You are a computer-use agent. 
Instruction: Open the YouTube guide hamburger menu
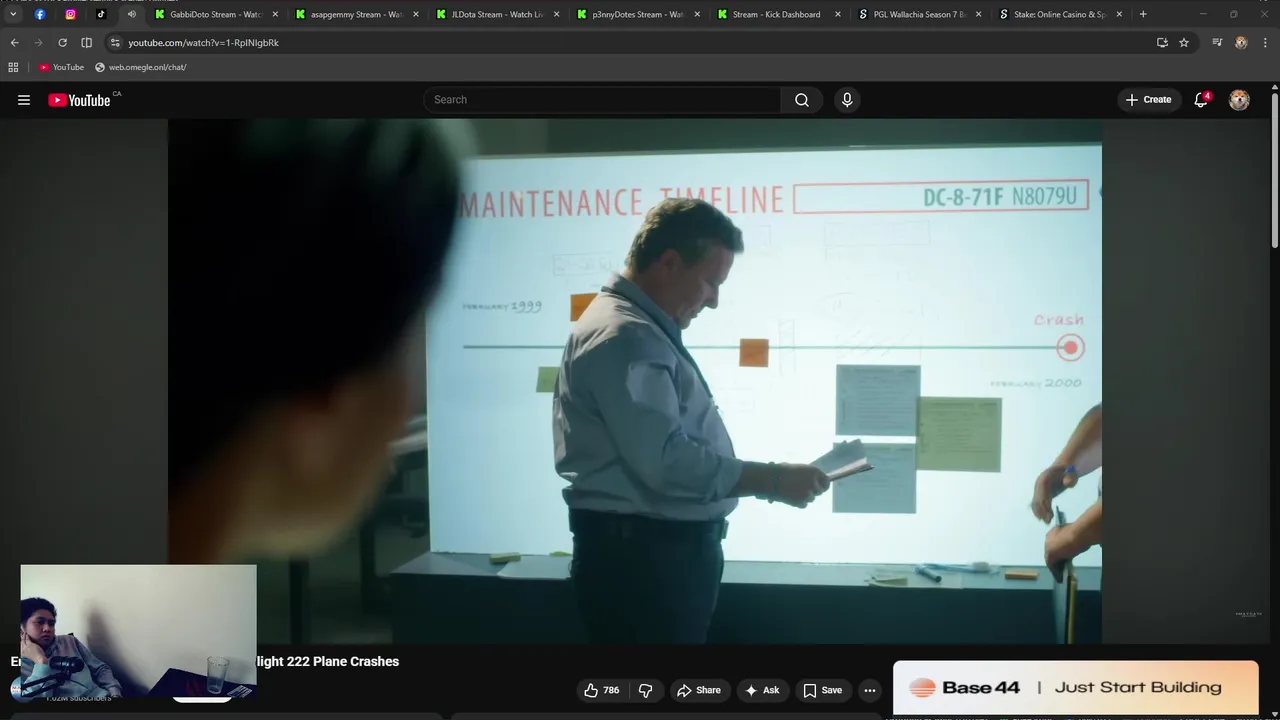(24, 100)
